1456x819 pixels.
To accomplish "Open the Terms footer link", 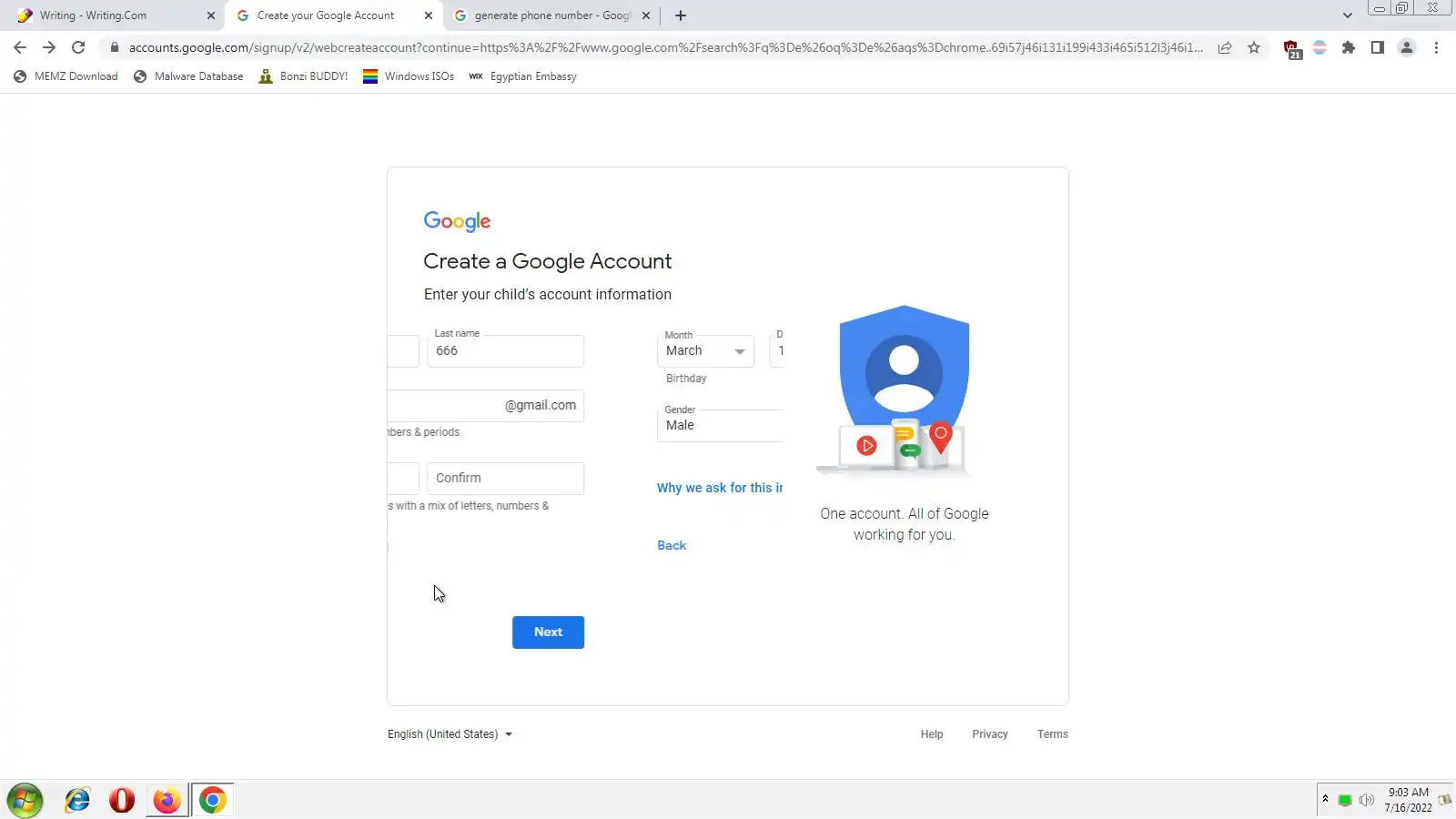I will [1053, 734].
